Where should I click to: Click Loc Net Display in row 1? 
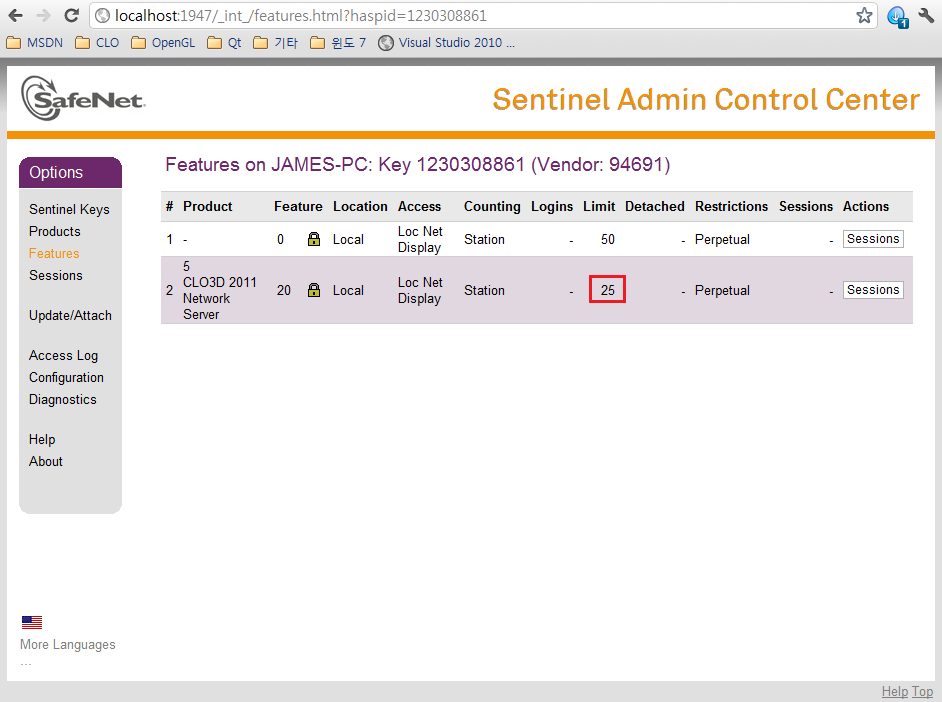pyautogui.click(x=420, y=239)
